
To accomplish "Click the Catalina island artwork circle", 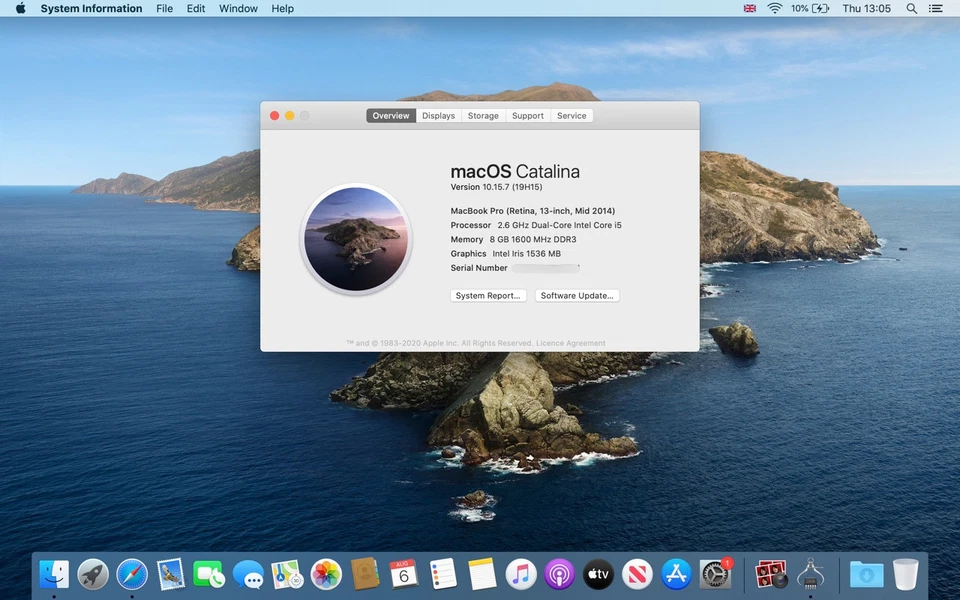I will pos(356,239).
